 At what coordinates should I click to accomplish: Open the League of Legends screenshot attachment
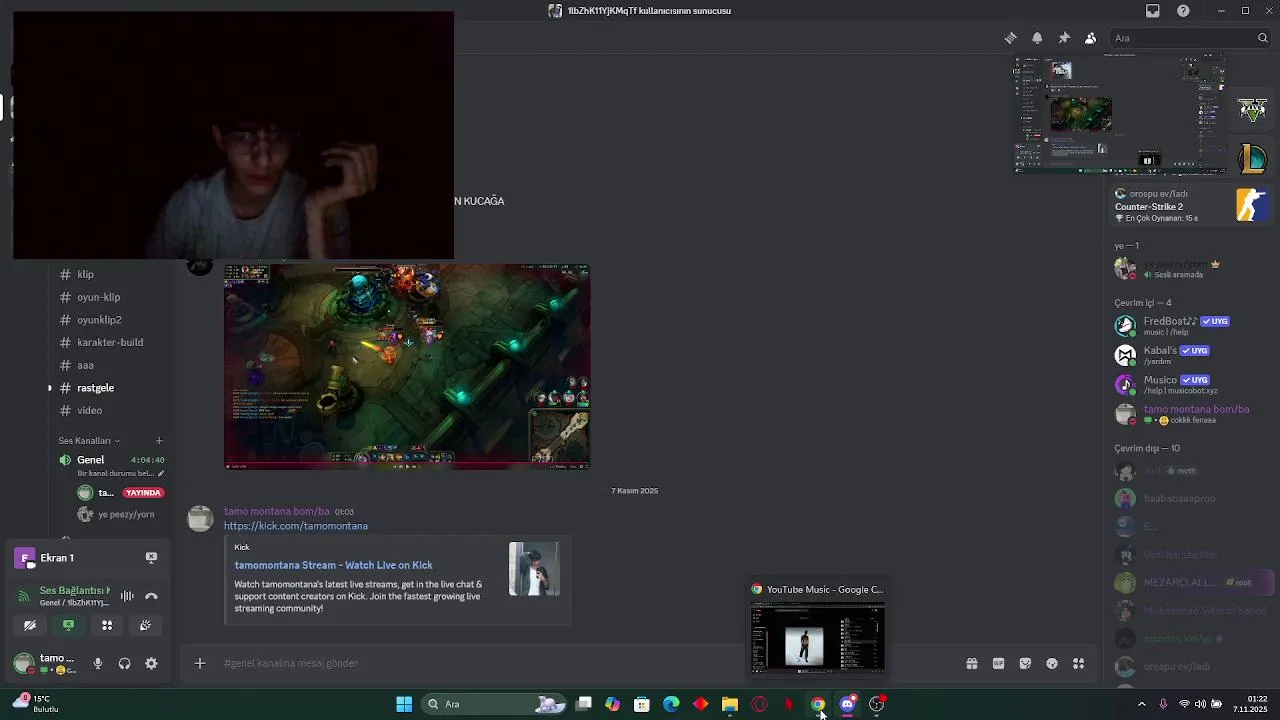(407, 367)
